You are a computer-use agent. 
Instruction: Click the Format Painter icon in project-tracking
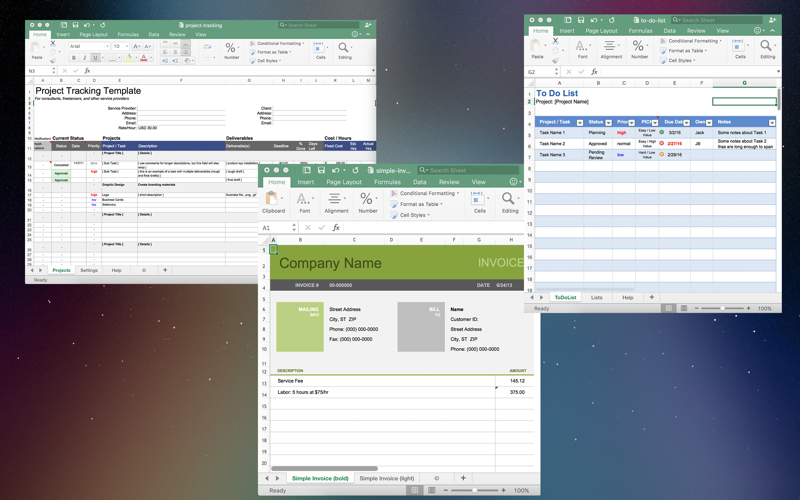pos(53,61)
